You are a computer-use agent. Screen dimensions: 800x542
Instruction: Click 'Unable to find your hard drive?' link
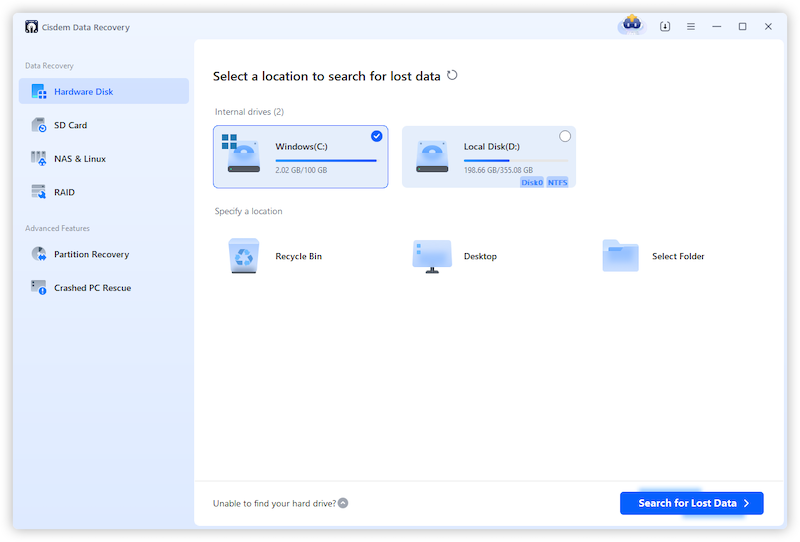[x=274, y=504]
